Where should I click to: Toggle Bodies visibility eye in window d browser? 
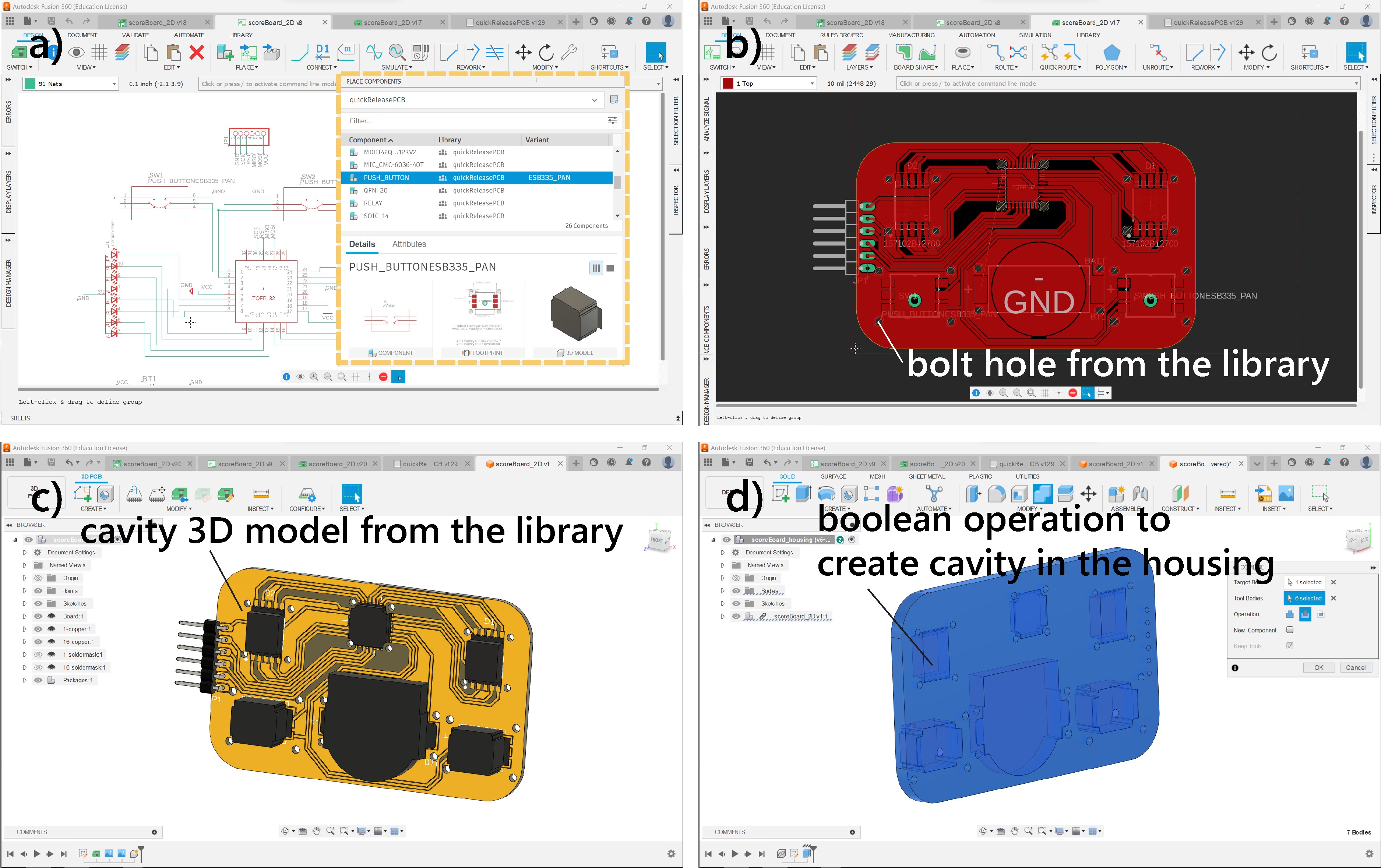click(x=736, y=590)
